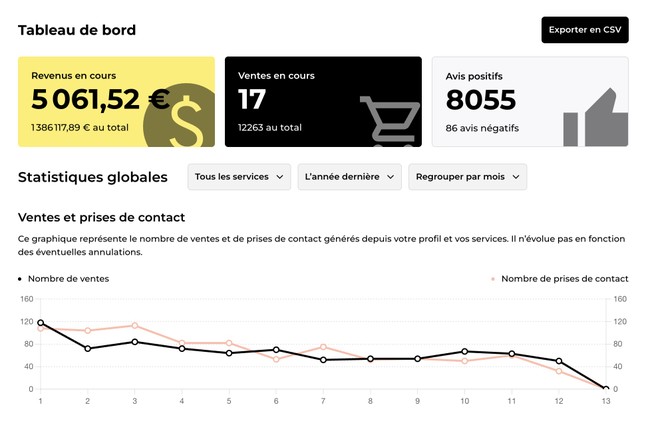Click the black sales data point at month 10
Viewport: 646px width, 427px height.
coord(464,352)
